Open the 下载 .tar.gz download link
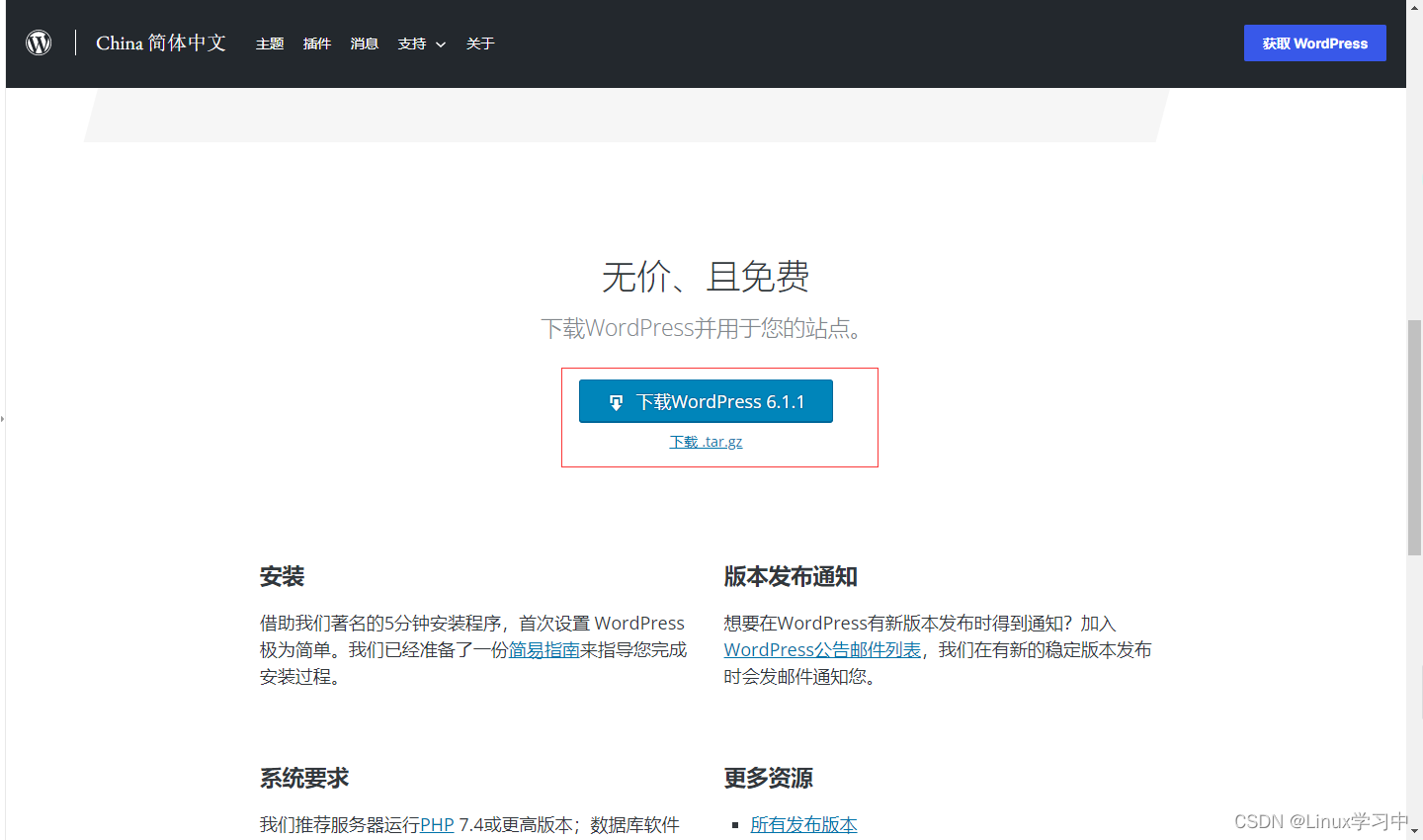This screenshot has width=1423, height=840. click(x=706, y=441)
